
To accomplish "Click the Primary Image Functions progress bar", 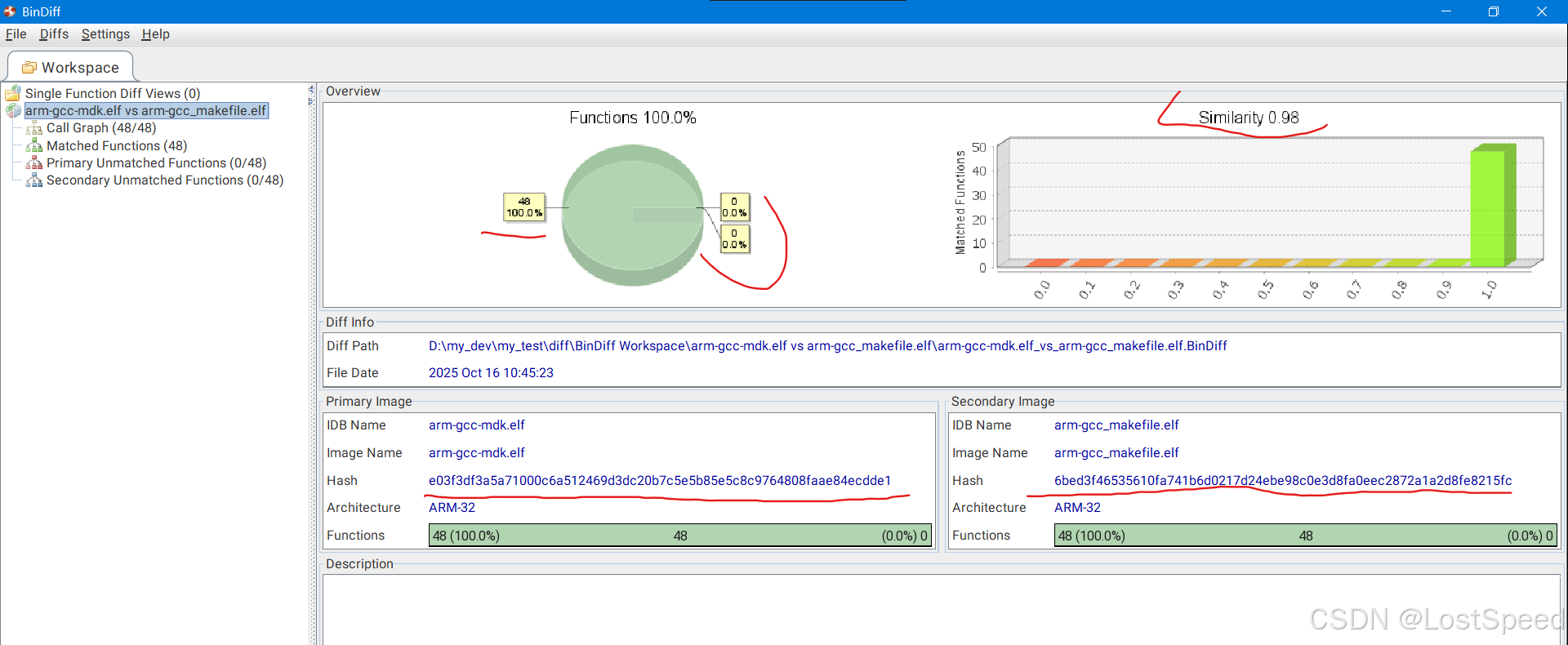I will tap(680, 536).
